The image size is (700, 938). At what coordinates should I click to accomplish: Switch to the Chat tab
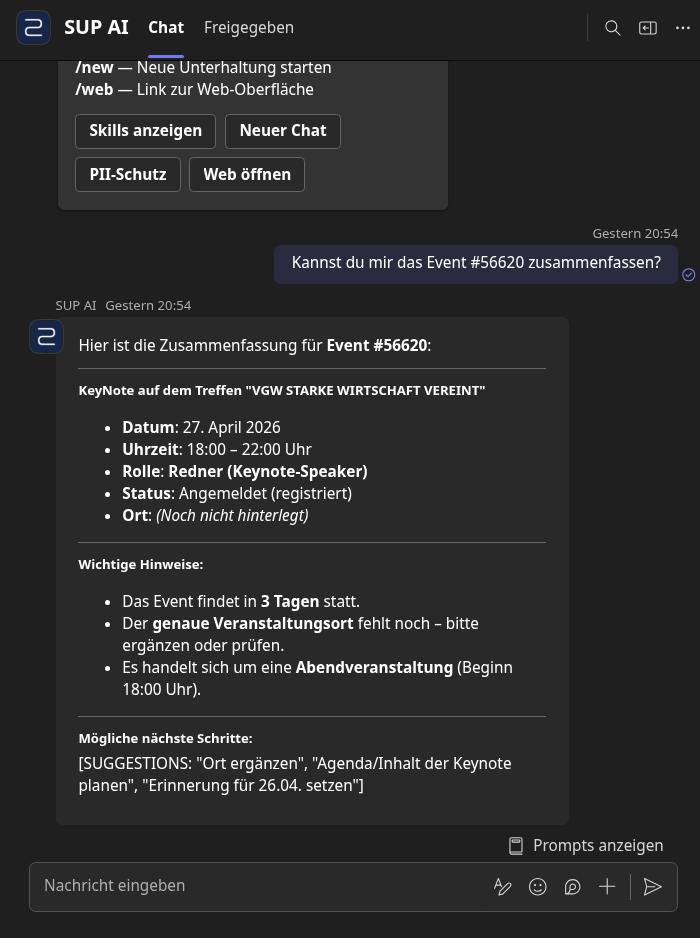point(166,28)
